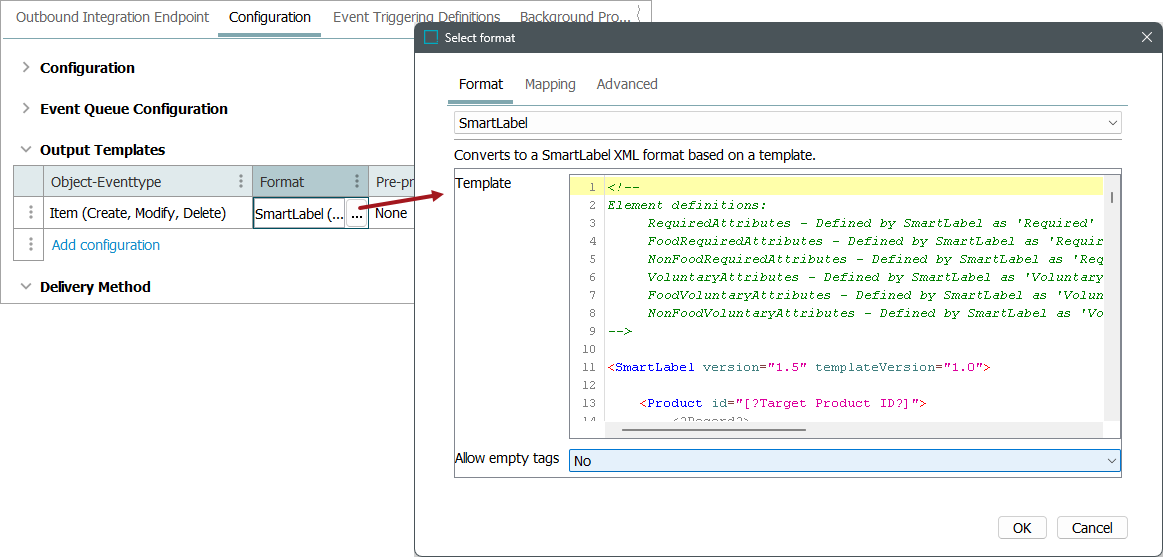Open the Allow empty tags dropdown

pos(1111,461)
